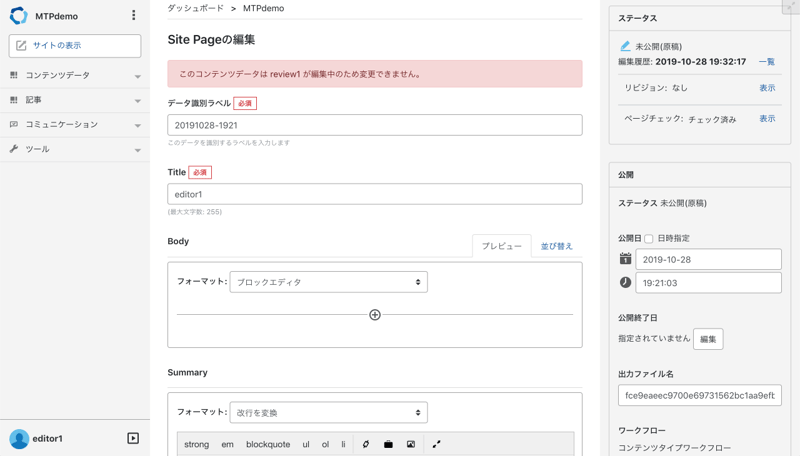800x456 pixels.
Task: Click the calendar icon next to publish date
Action: point(625,259)
